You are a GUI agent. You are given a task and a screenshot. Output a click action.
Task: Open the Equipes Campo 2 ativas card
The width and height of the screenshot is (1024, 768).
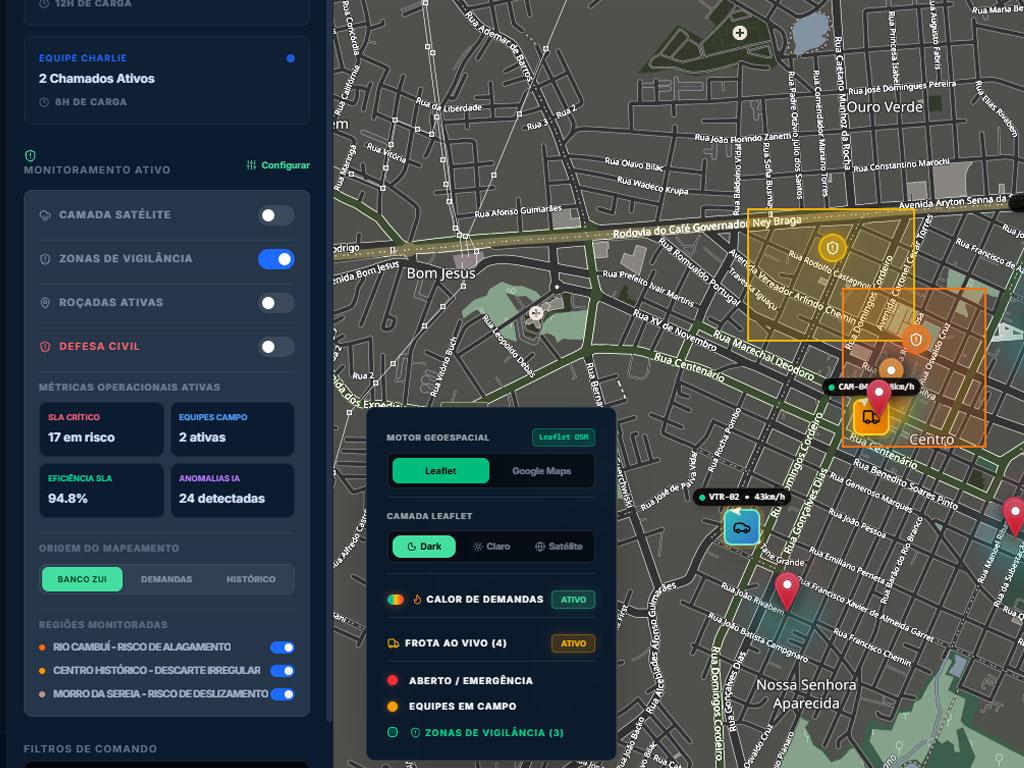pos(232,429)
